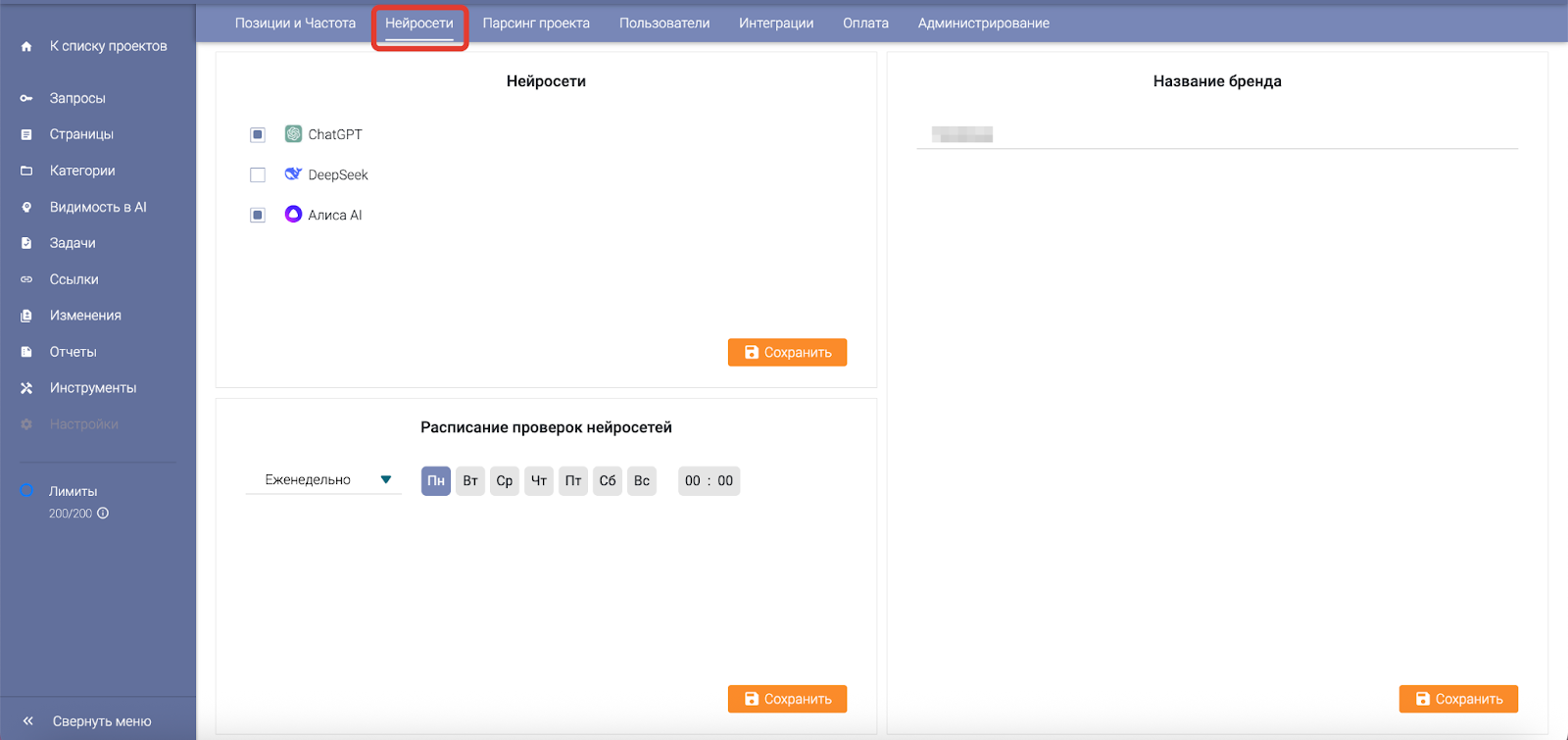Screen dimensions: 1568x740
Task: Click the chain icon beside Ссылки
Action: (x=26, y=279)
